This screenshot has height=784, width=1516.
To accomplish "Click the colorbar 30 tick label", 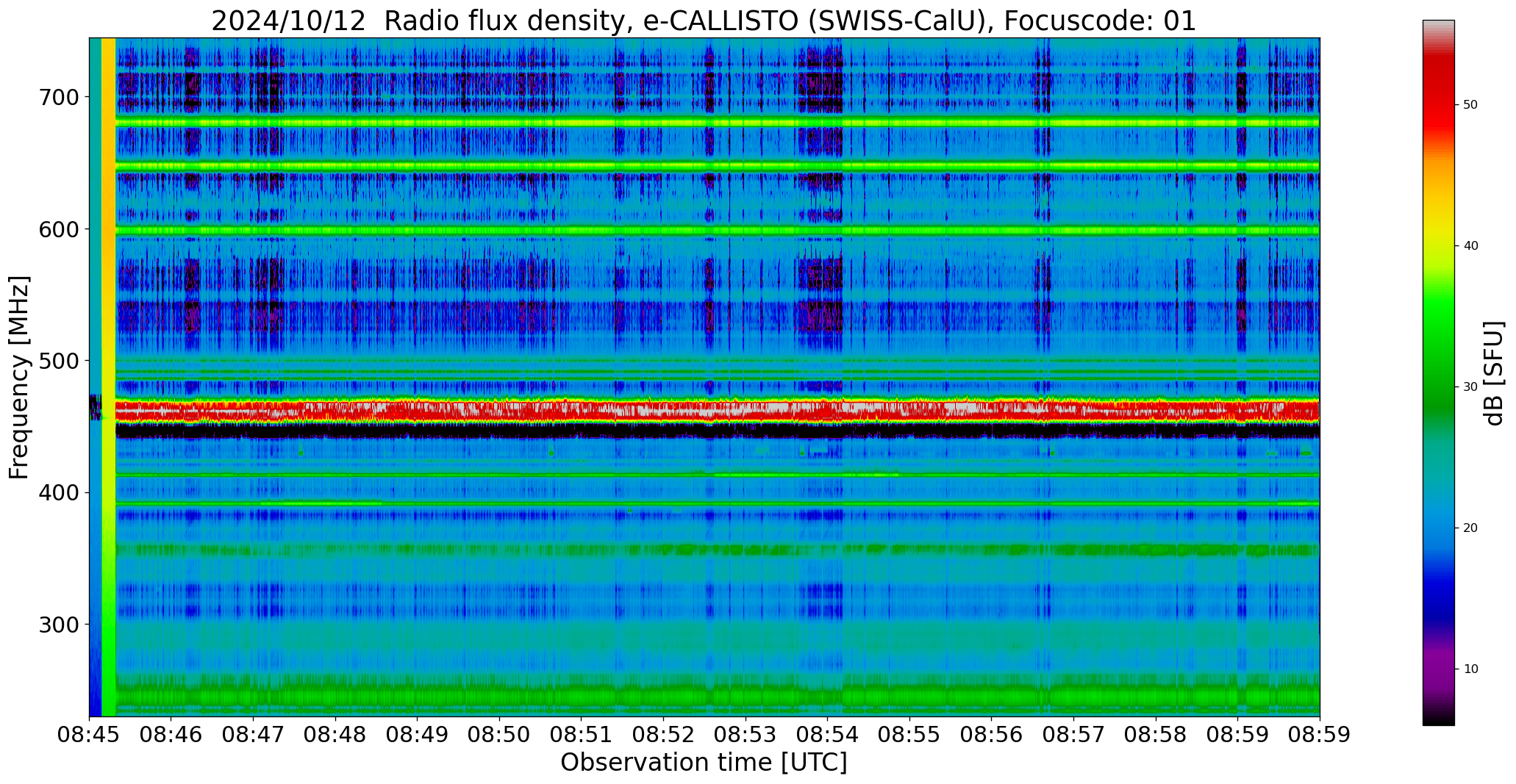I will coord(1470,387).
